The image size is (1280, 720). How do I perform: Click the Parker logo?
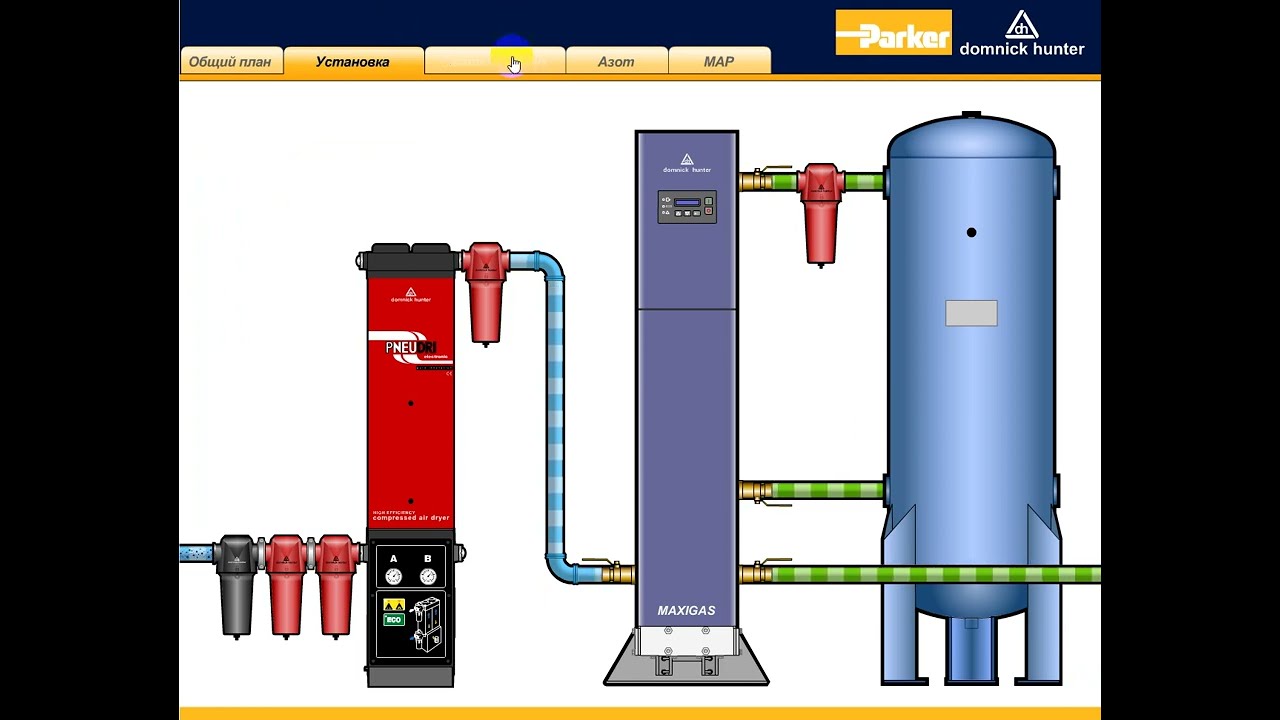pos(893,32)
